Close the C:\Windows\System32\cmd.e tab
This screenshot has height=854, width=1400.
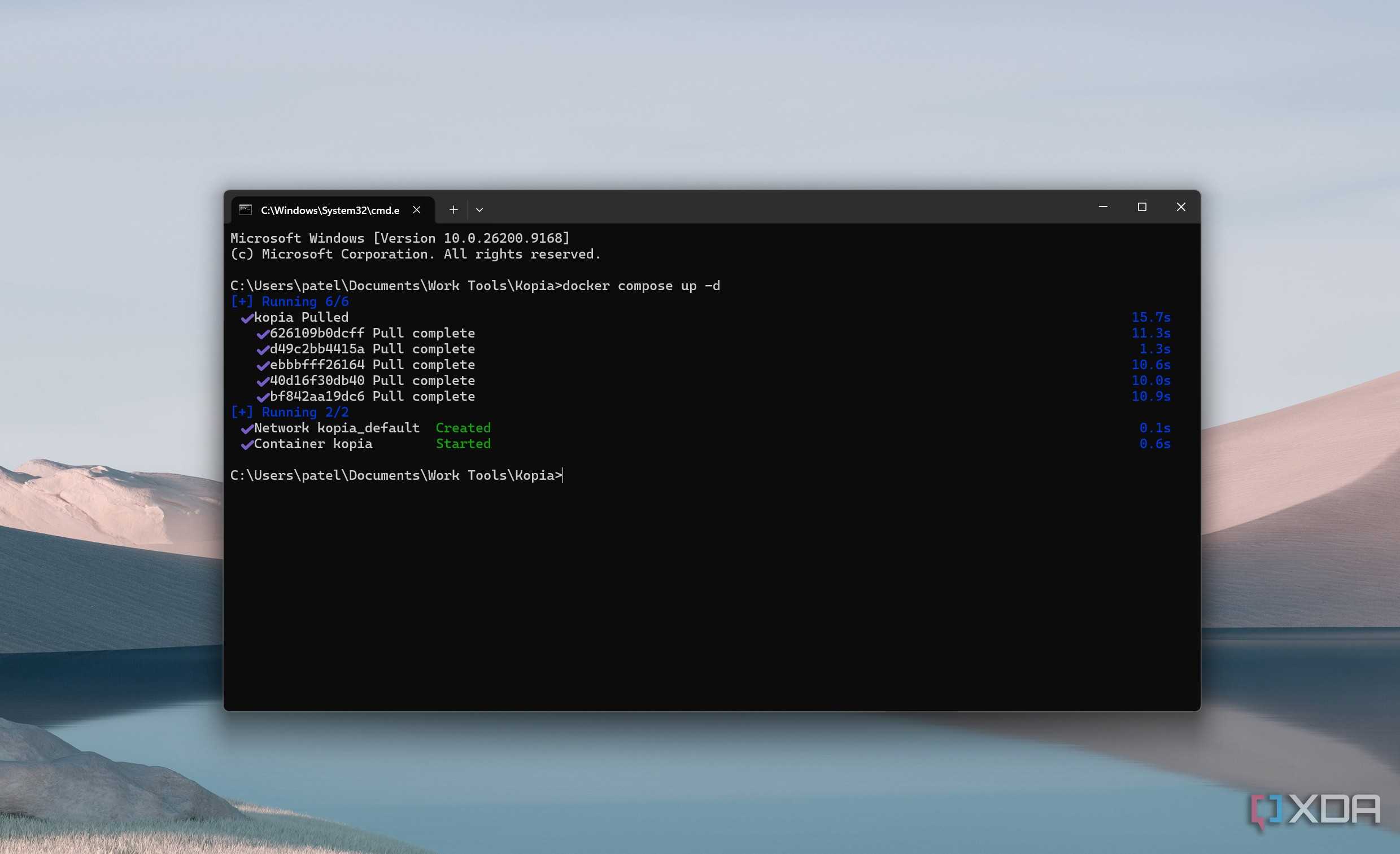[416, 209]
